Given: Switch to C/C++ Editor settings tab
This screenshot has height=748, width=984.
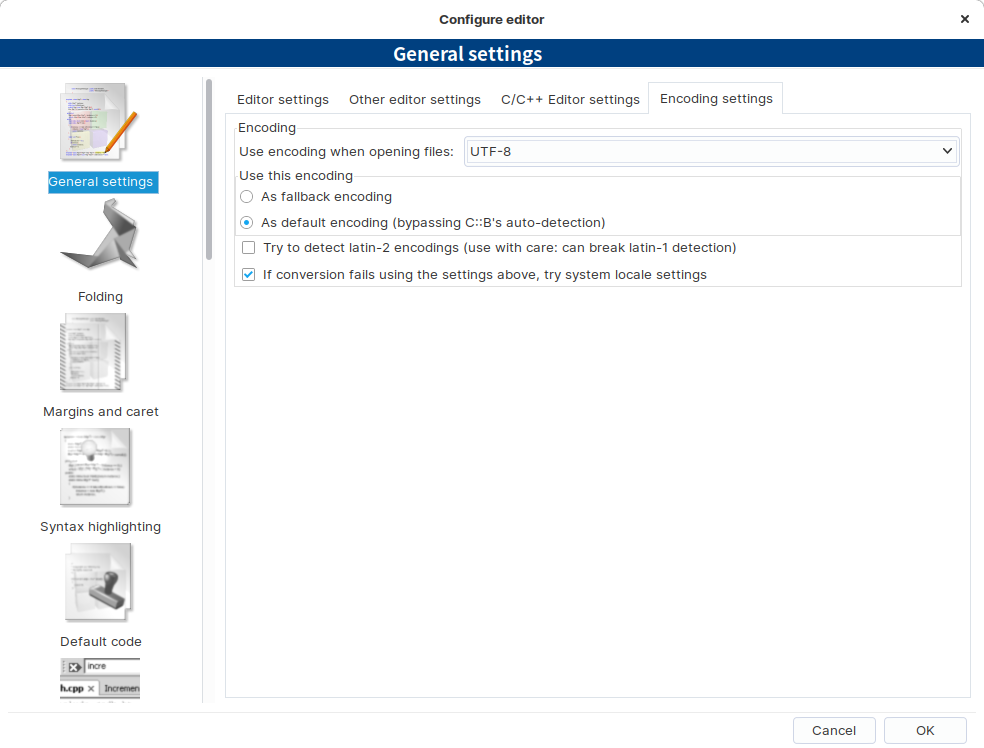Looking at the screenshot, I should [570, 100].
